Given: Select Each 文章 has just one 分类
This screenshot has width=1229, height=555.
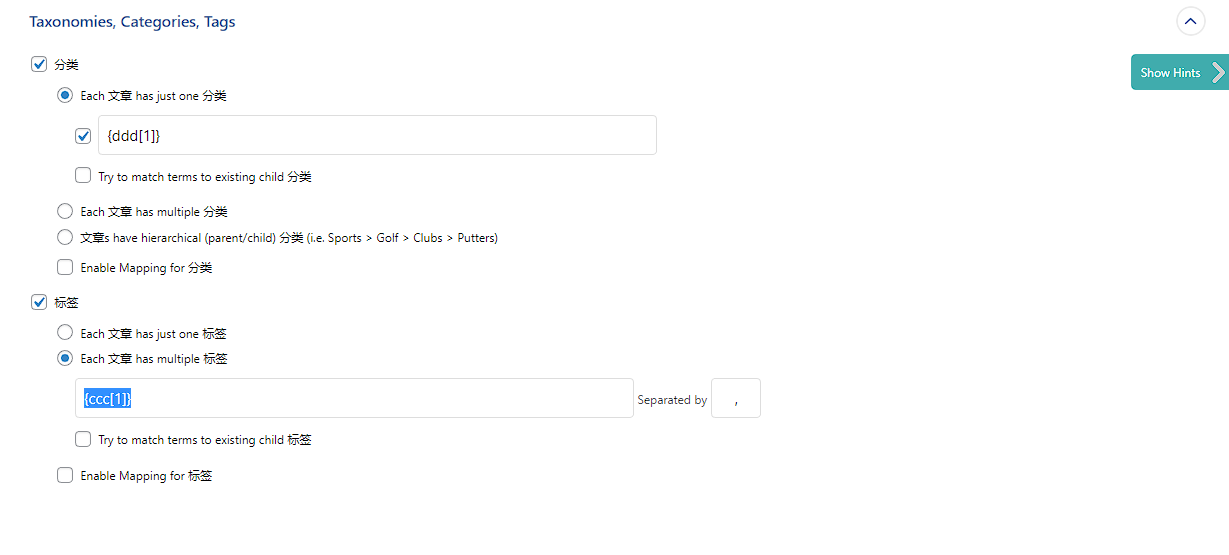Looking at the screenshot, I should [x=65, y=96].
